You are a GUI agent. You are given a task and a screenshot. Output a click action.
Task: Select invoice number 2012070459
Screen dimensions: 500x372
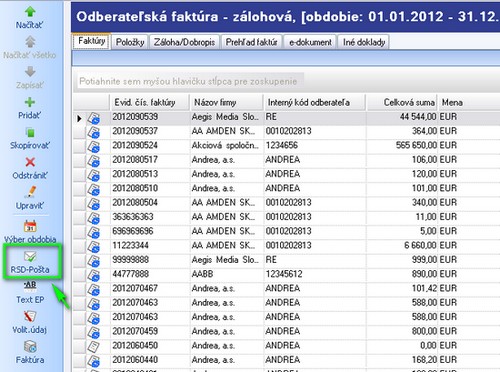135,331
